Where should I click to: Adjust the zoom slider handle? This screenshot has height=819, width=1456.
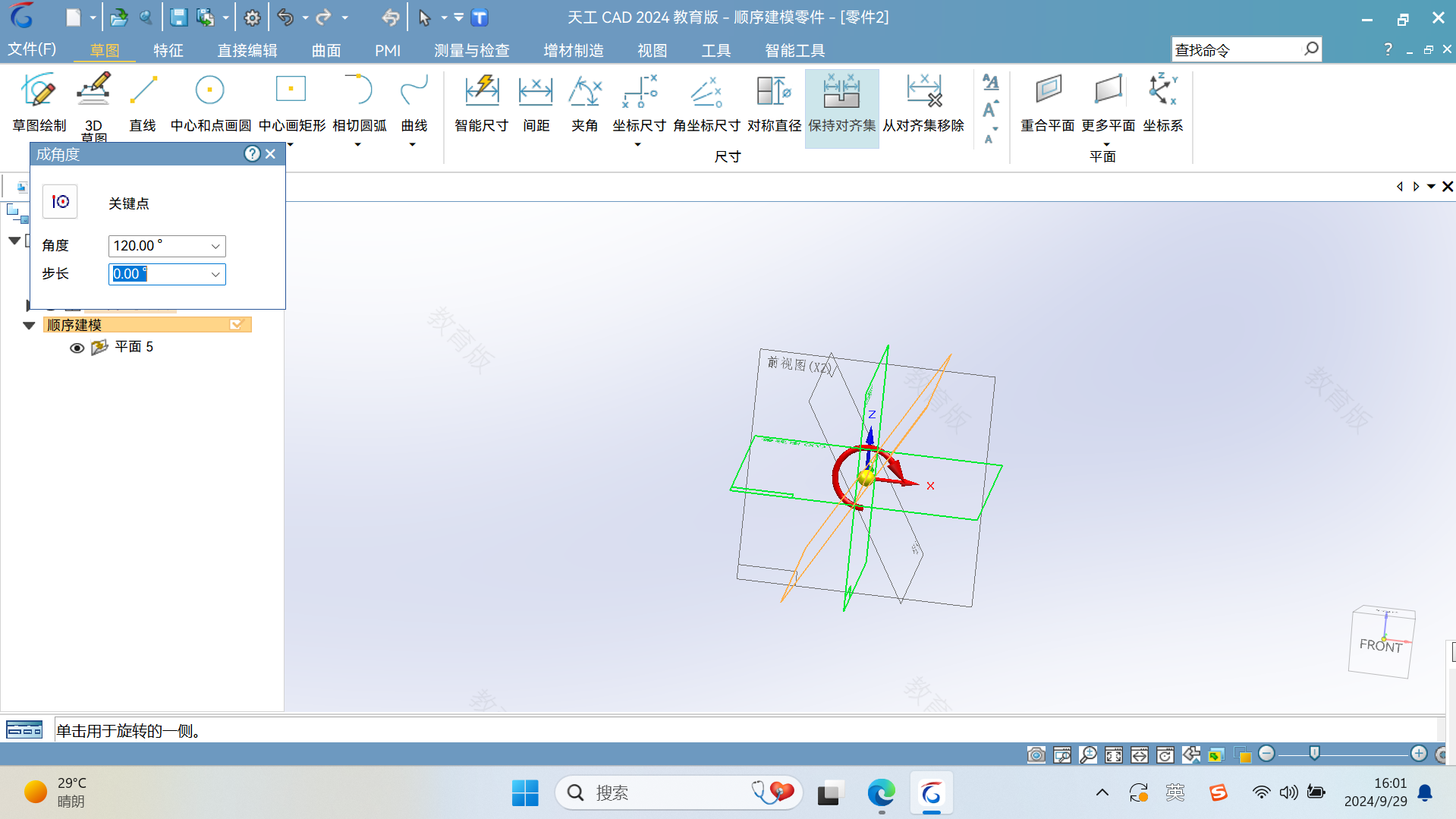1314,753
